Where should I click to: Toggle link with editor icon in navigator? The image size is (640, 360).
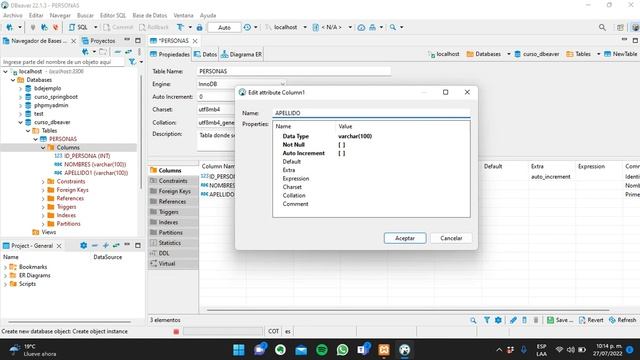click(128, 52)
